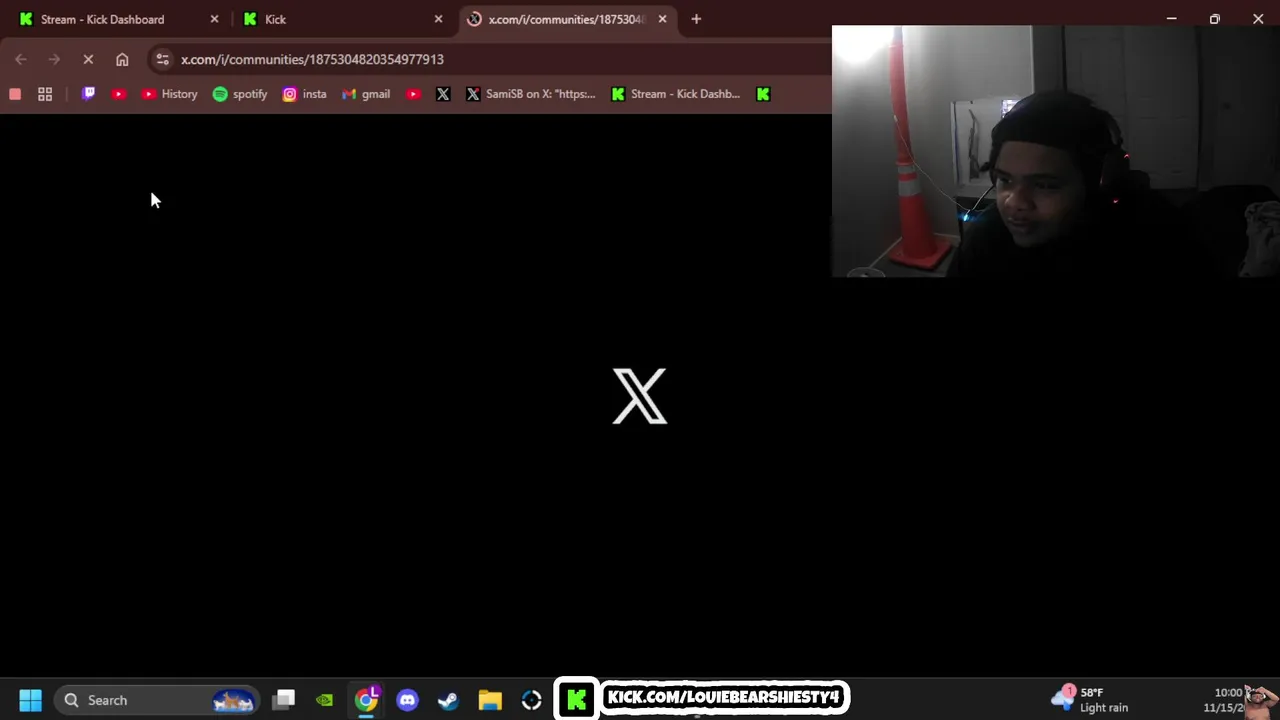Close the Stream - Kick Dashboard tab
Image resolution: width=1280 pixels, height=720 pixels.
point(214,19)
